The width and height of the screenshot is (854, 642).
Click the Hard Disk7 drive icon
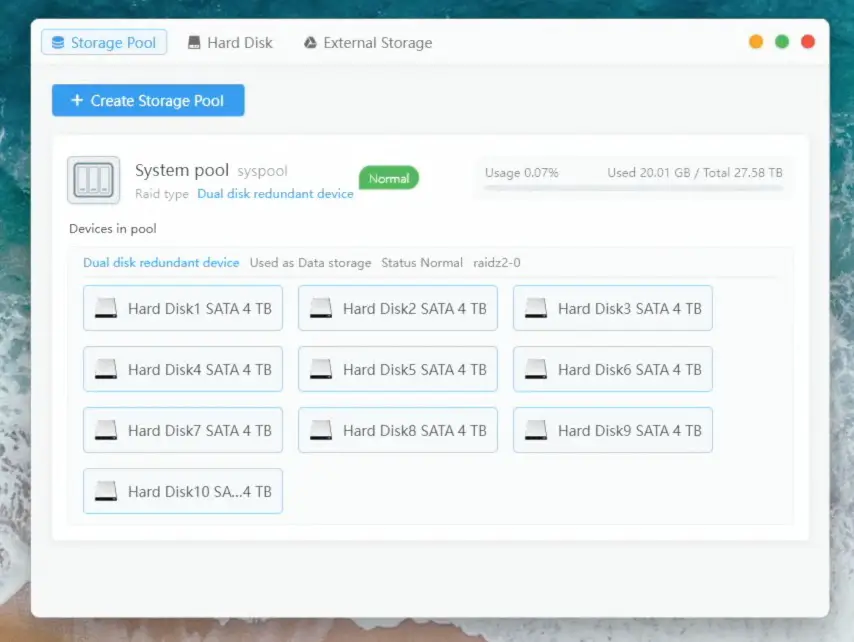(106, 431)
